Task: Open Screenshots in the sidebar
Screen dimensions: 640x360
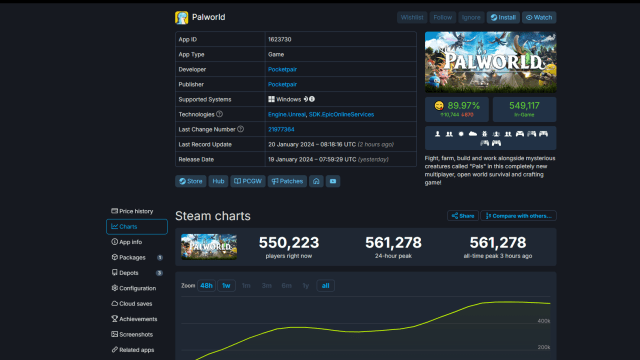Action: (x=136, y=334)
